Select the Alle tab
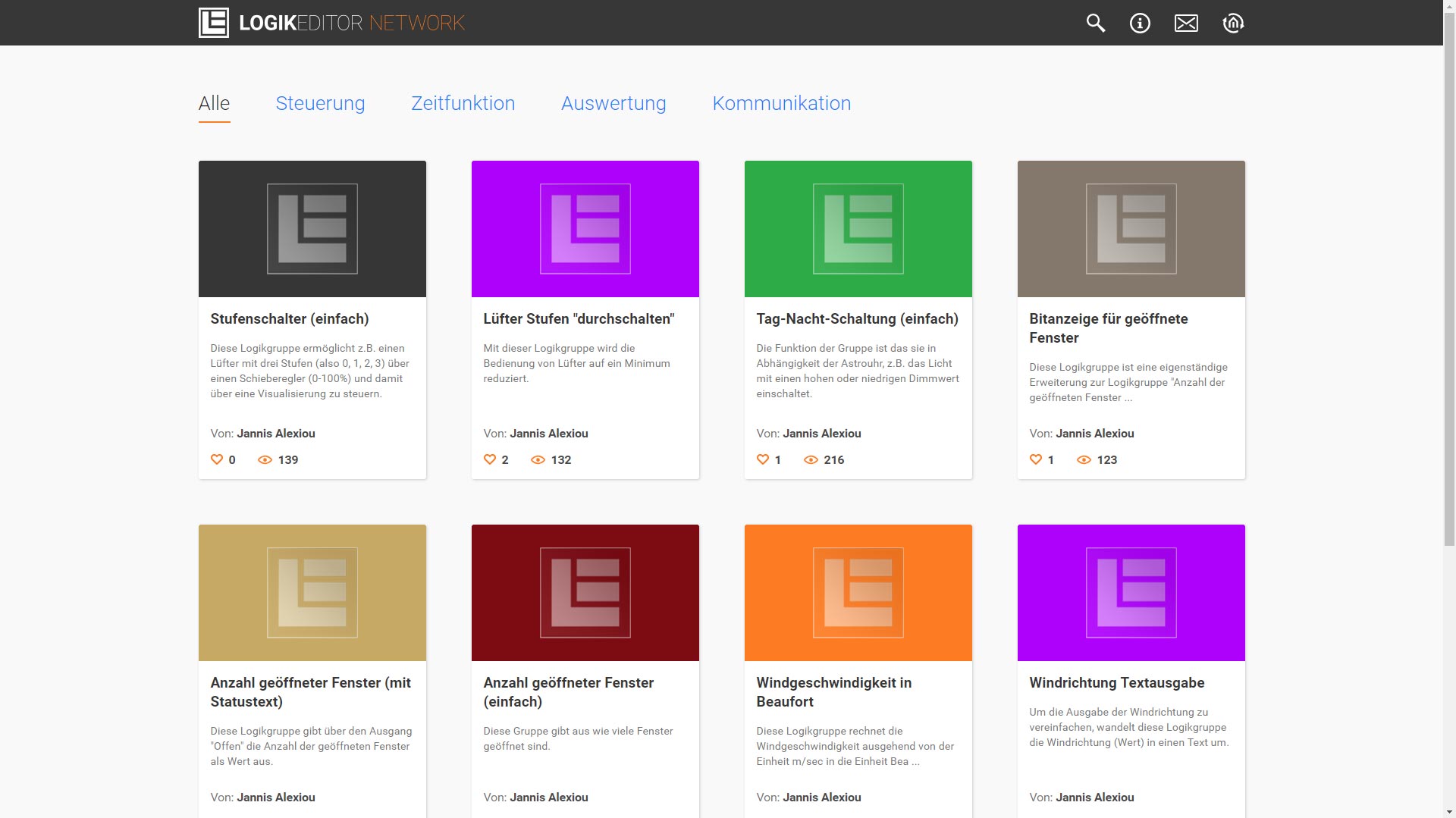This screenshot has width=1456, height=818. (x=214, y=103)
